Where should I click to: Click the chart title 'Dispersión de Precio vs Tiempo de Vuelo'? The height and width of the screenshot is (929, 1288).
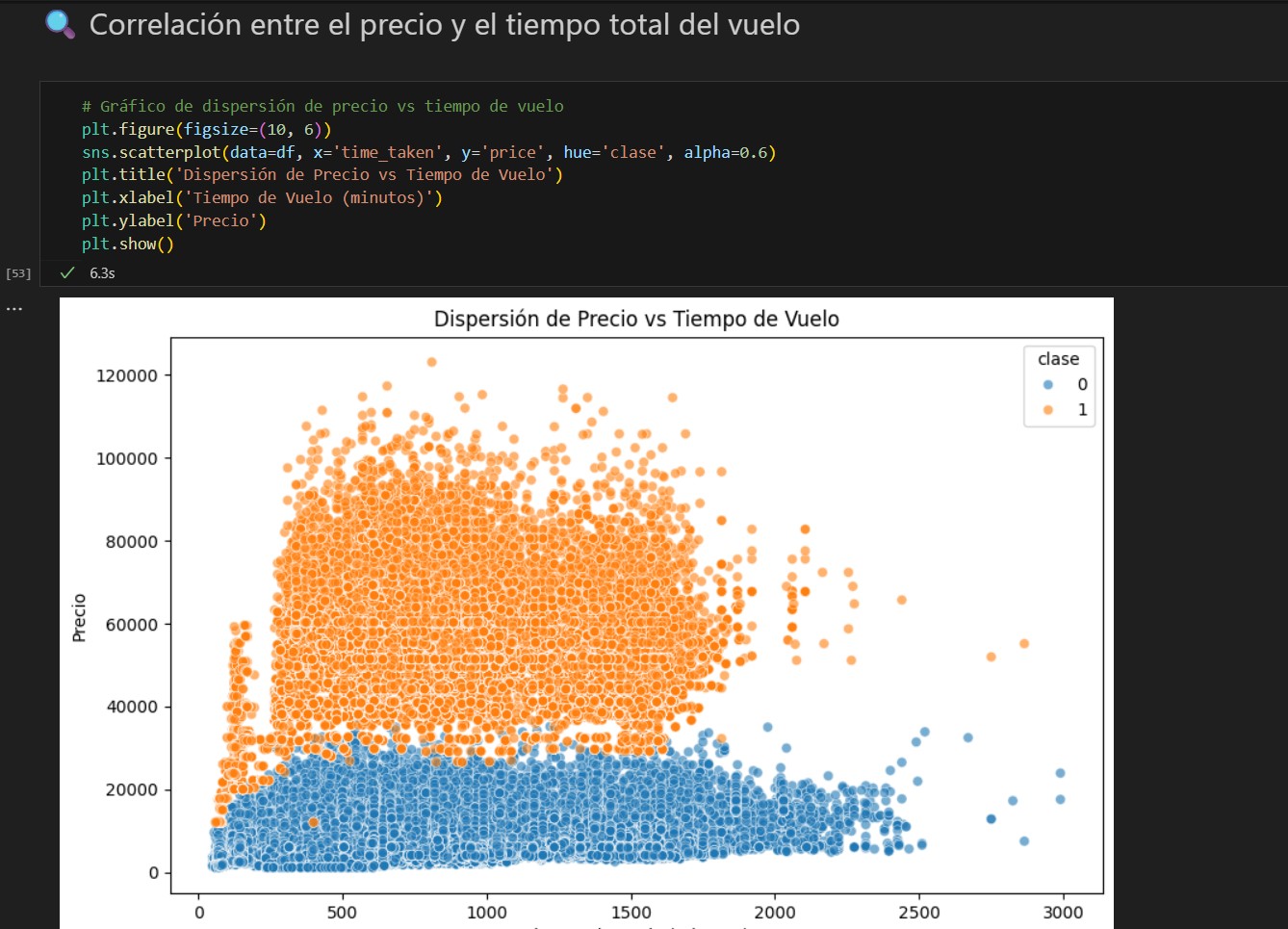click(636, 319)
